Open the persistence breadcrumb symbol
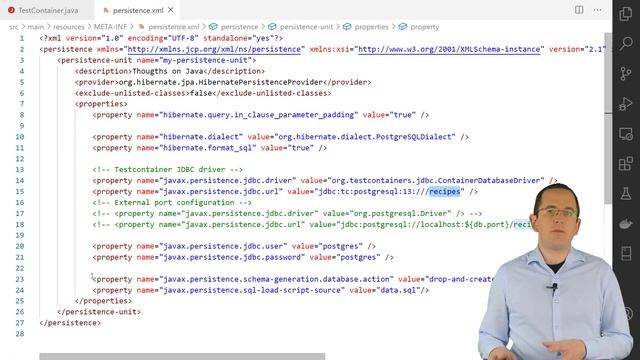 pos(239,27)
